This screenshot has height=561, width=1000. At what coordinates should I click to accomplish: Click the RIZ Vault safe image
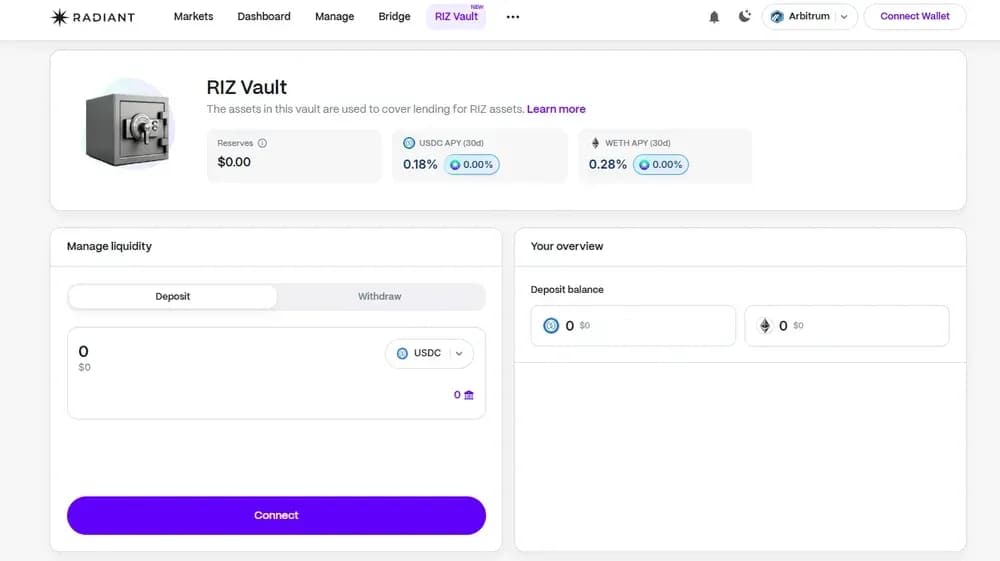coord(129,130)
